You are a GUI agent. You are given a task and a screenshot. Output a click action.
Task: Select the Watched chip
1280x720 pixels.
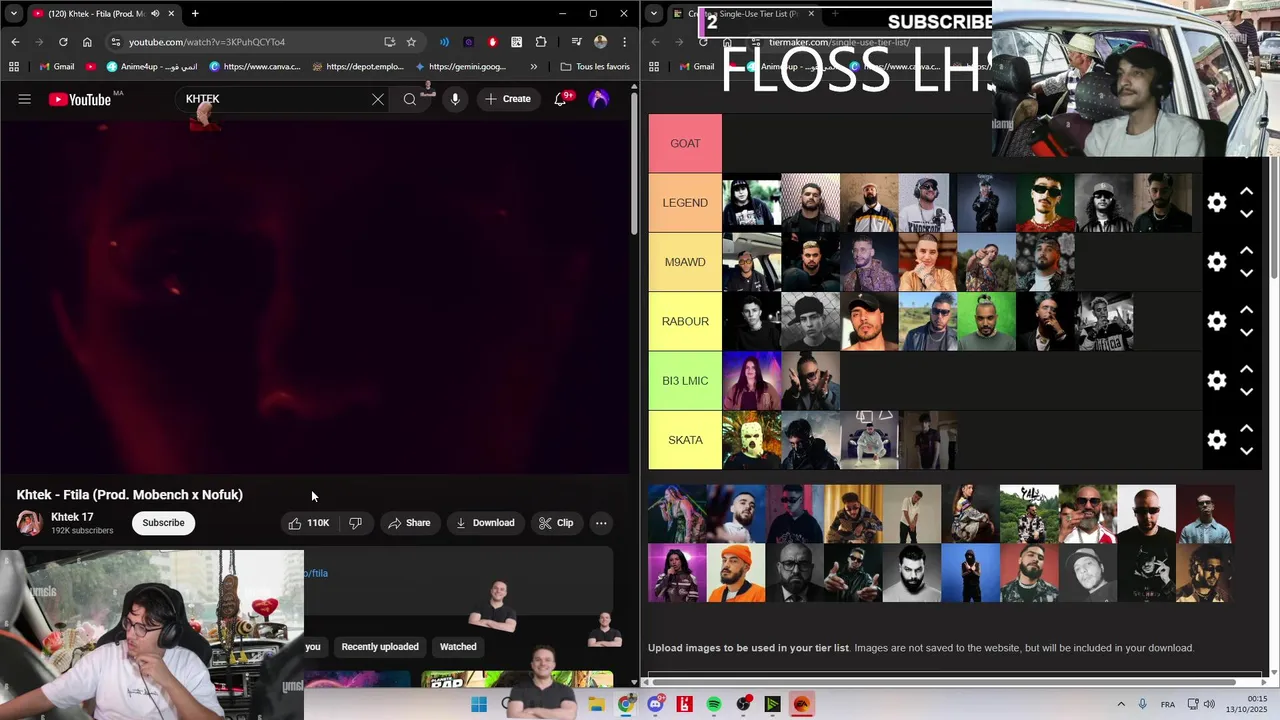(458, 647)
